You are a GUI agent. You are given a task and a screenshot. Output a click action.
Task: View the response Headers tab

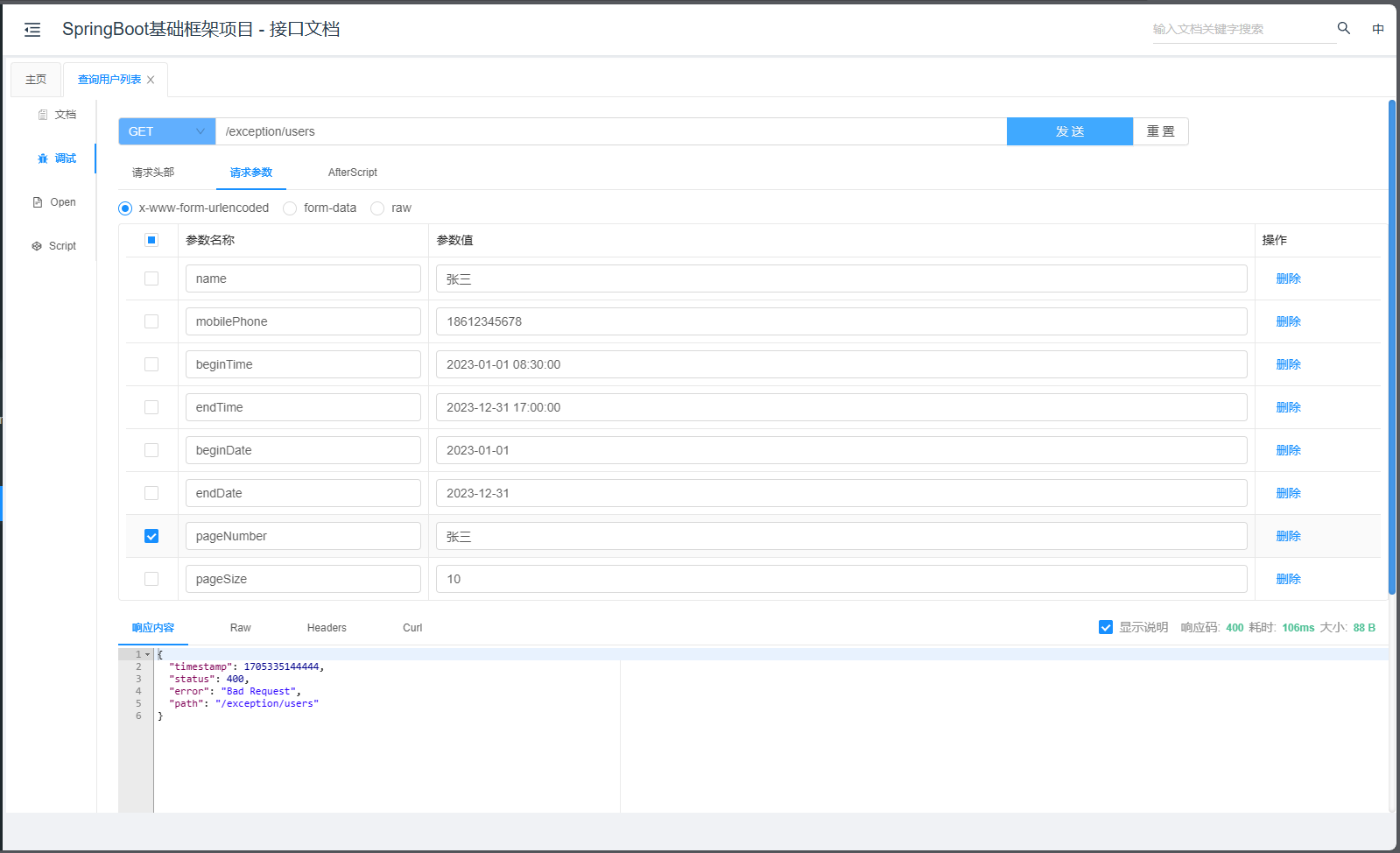(x=327, y=628)
